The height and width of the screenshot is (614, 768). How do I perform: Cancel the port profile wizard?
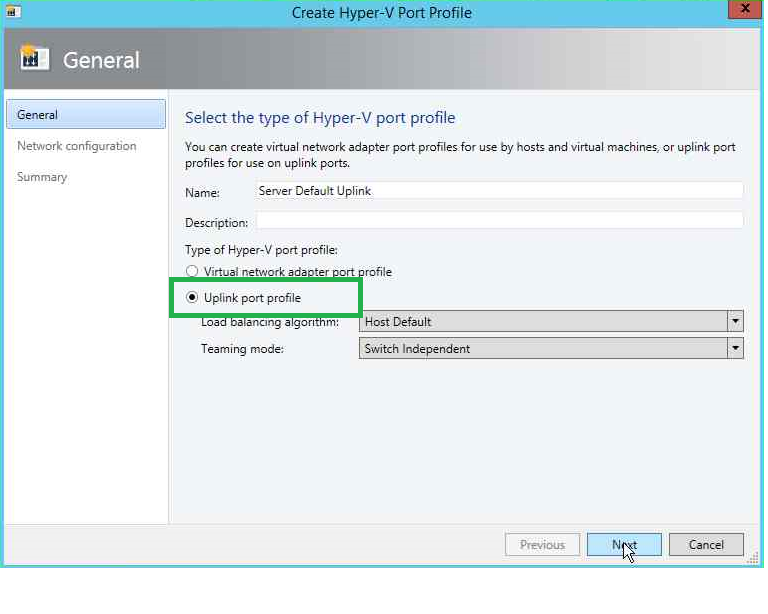tap(706, 544)
